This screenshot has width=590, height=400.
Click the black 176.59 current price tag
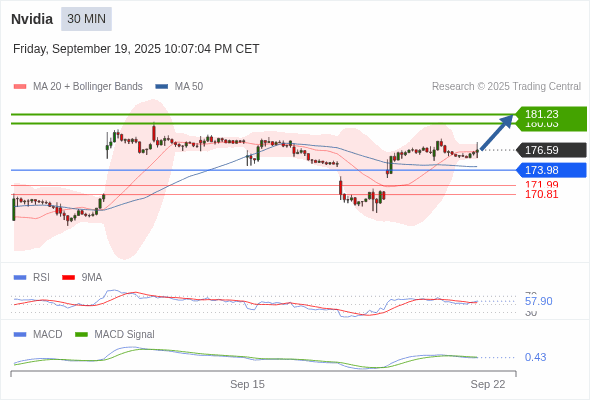(550, 150)
